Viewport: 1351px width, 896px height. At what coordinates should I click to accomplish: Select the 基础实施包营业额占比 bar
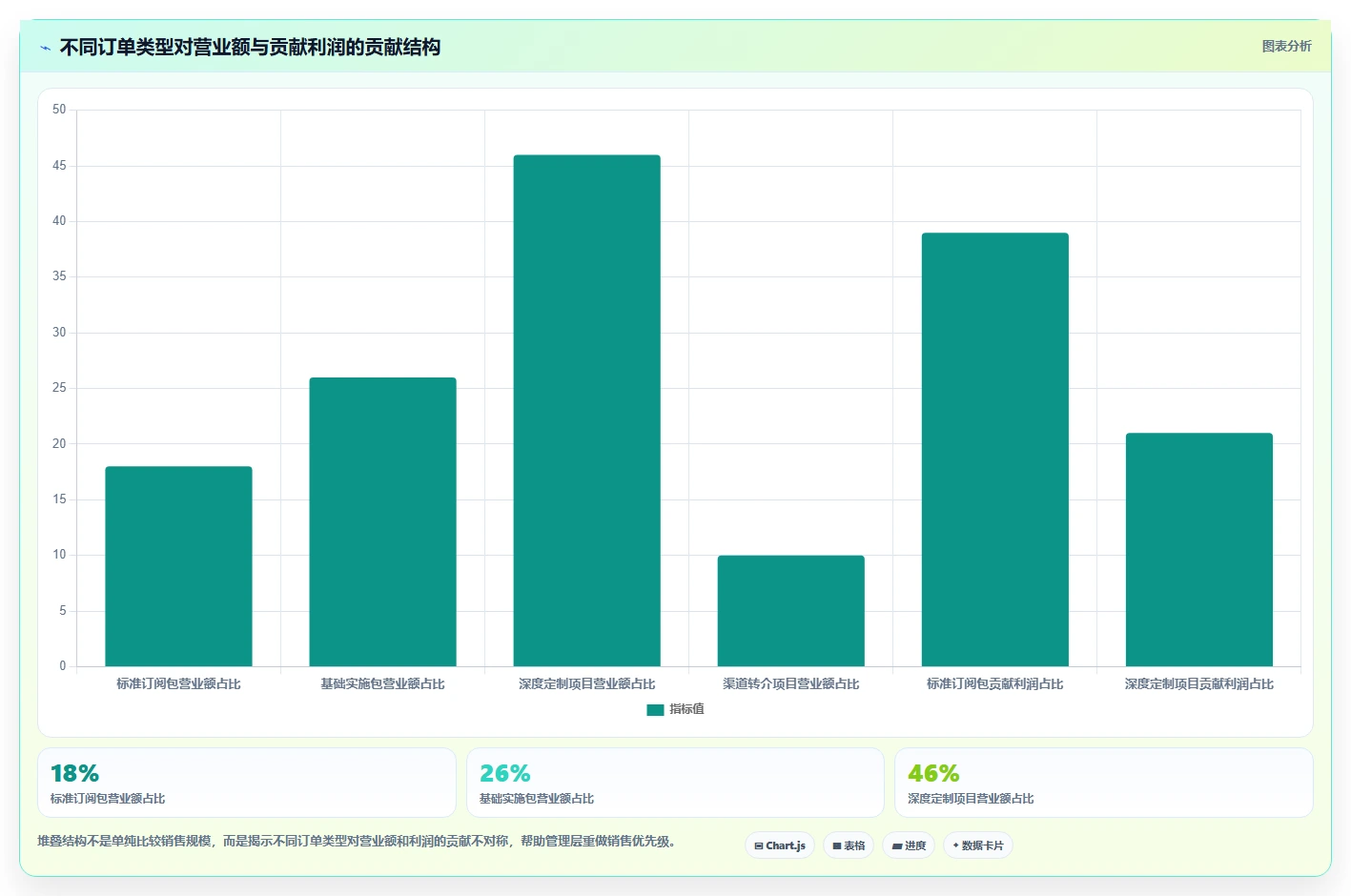click(382, 521)
